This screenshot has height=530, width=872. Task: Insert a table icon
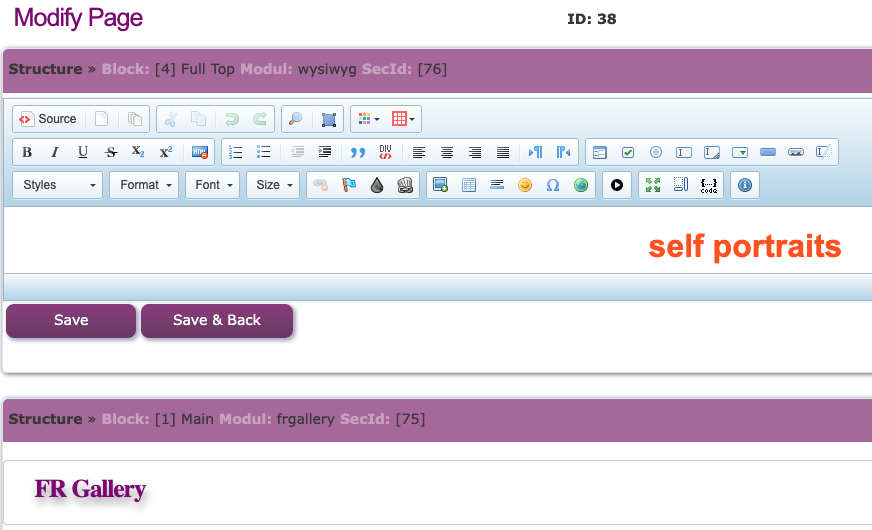(x=469, y=185)
